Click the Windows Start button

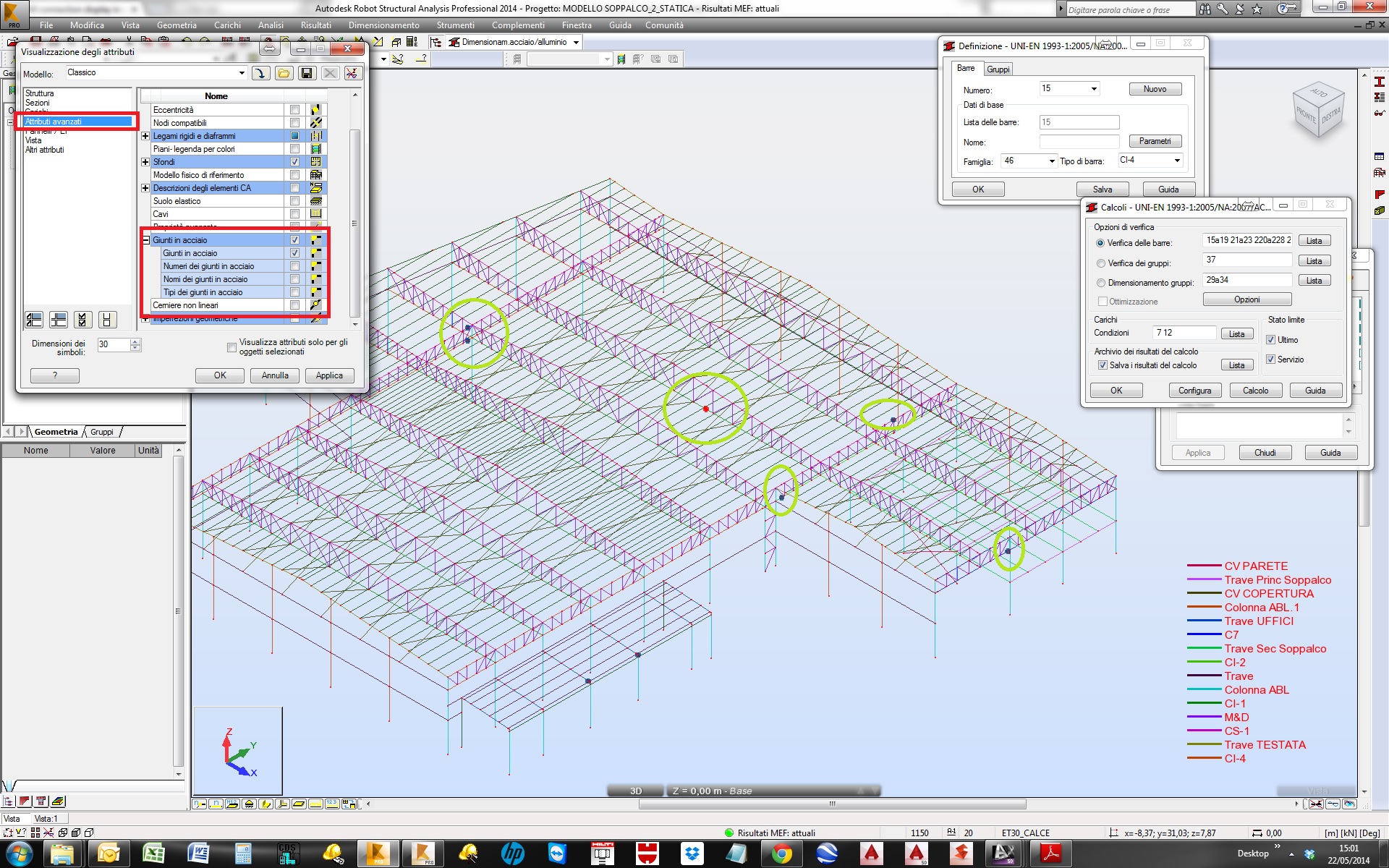point(20,854)
